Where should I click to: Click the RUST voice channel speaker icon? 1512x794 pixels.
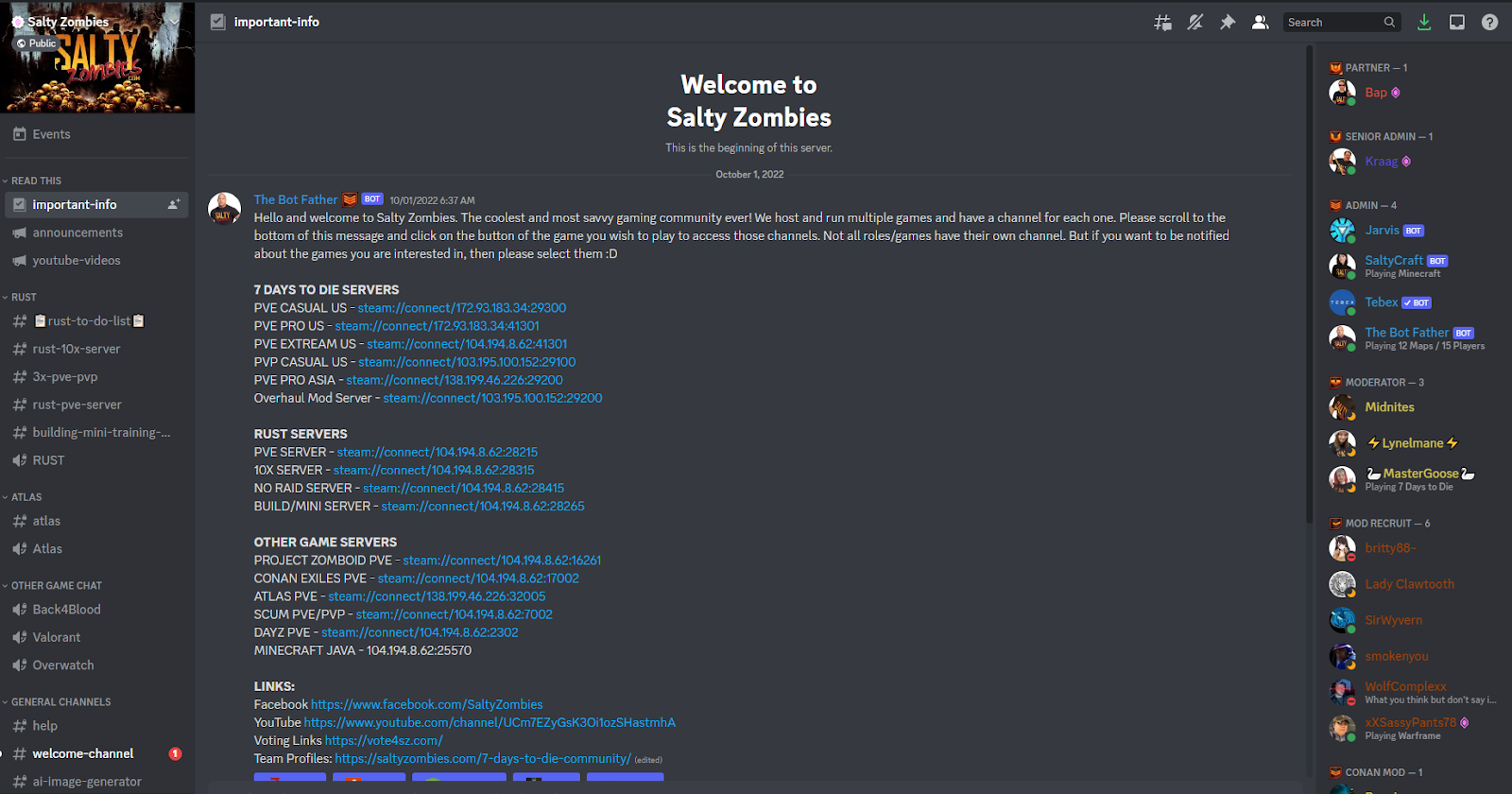pyautogui.click(x=19, y=460)
